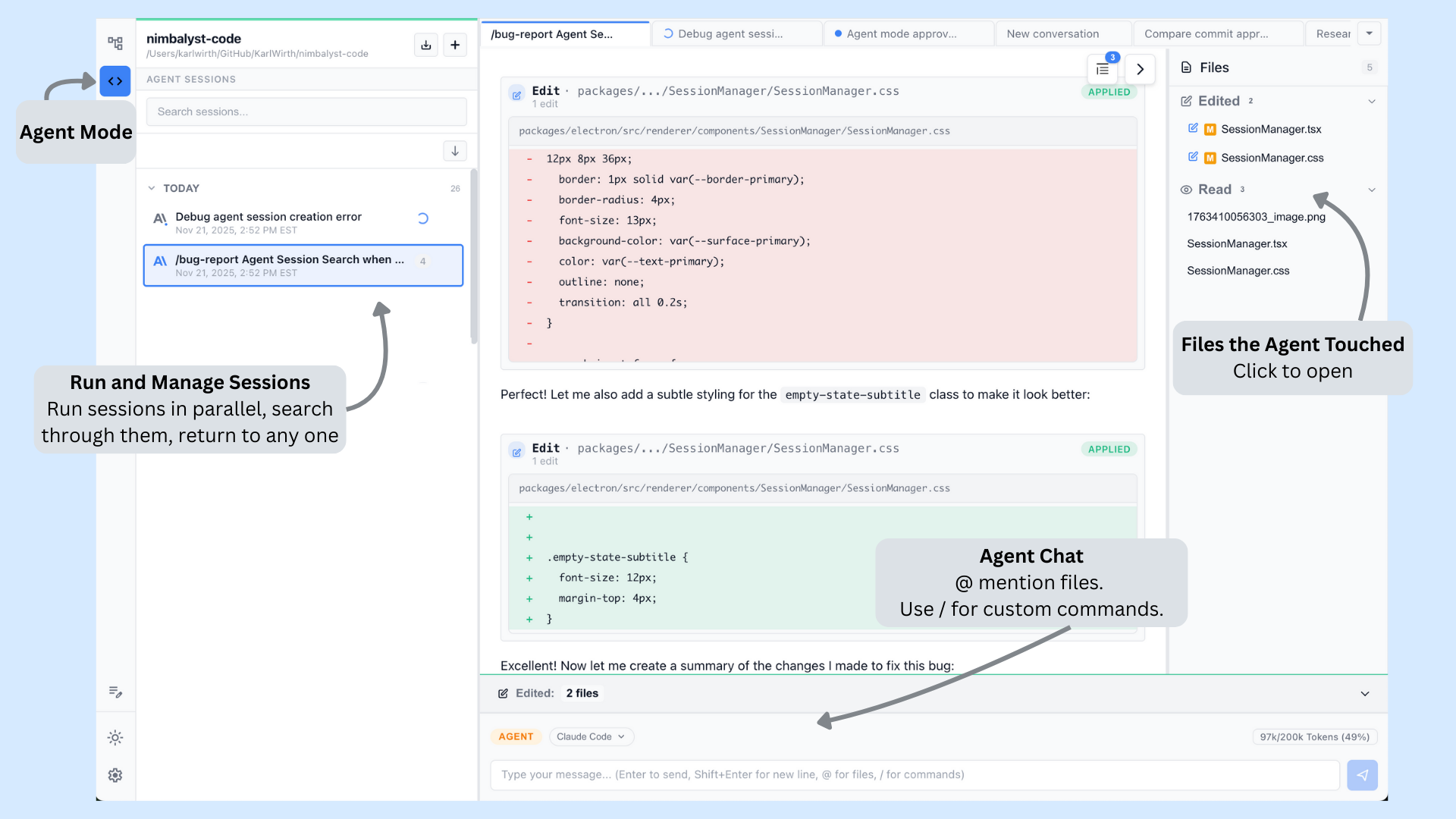Collapse the Read files section
This screenshot has width=1456, height=819.
(x=1371, y=190)
